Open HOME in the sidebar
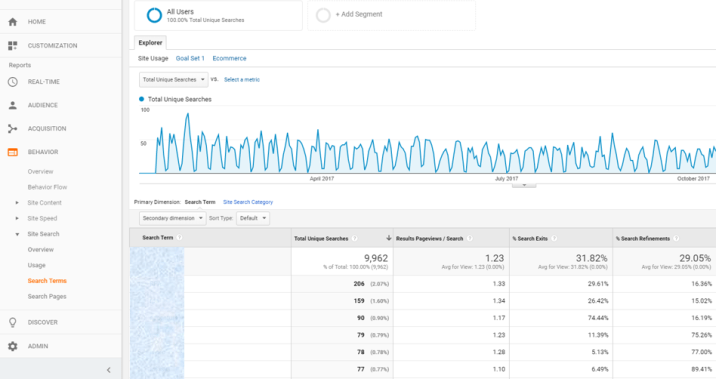Image resolution: width=719 pixels, height=379 pixels. [x=37, y=22]
